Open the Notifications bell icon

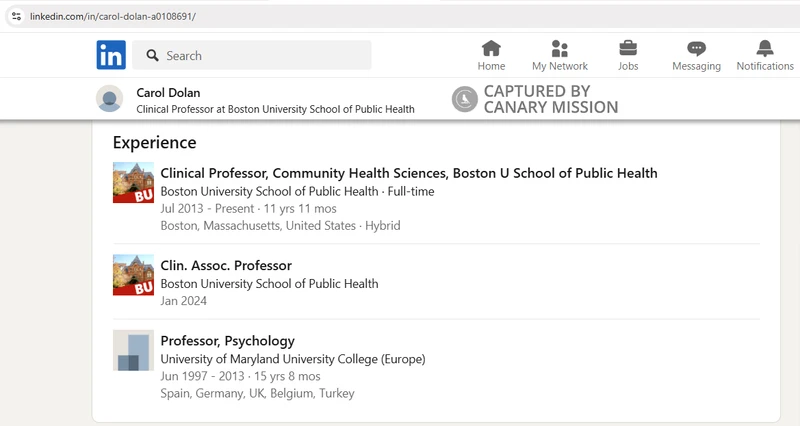(x=764, y=49)
